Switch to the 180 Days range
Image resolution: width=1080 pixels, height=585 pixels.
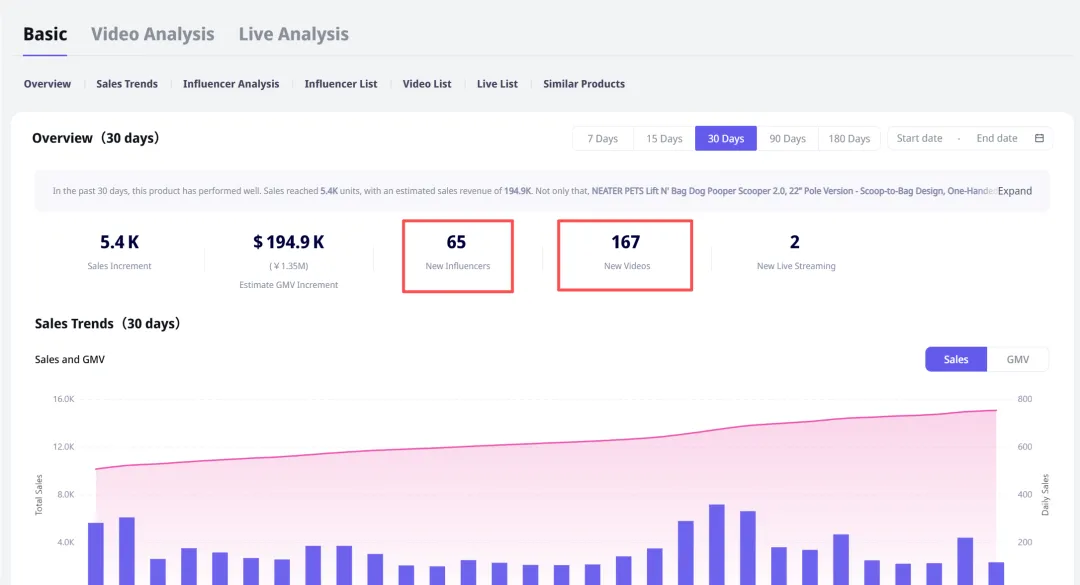tap(849, 139)
